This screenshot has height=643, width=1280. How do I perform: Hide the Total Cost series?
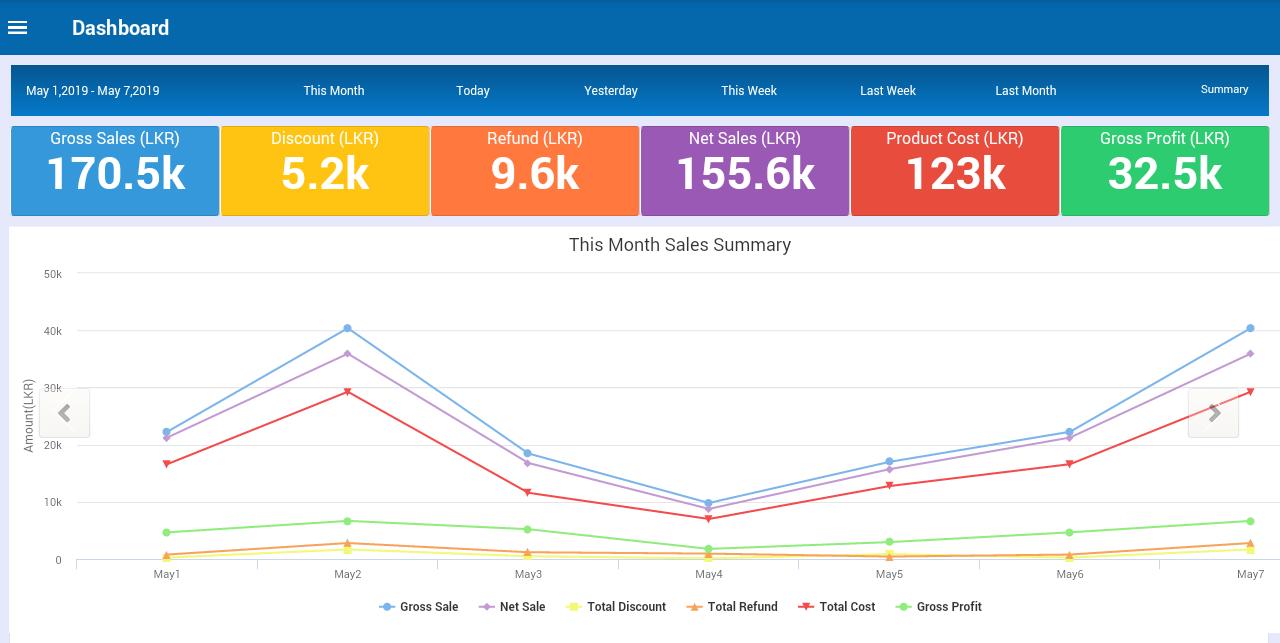tap(837, 607)
